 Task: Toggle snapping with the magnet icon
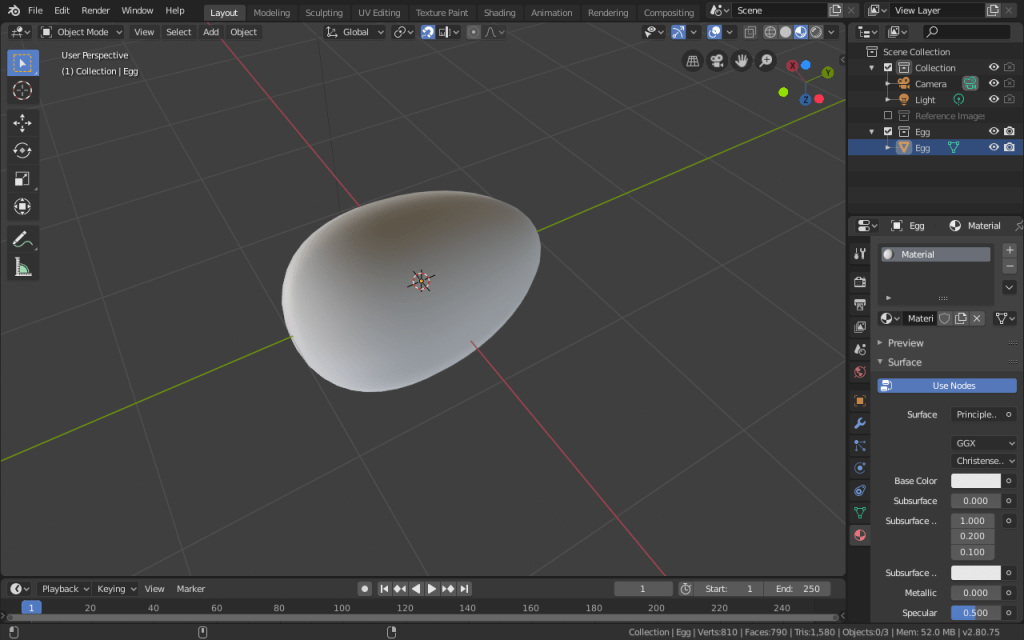pos(428,31)
